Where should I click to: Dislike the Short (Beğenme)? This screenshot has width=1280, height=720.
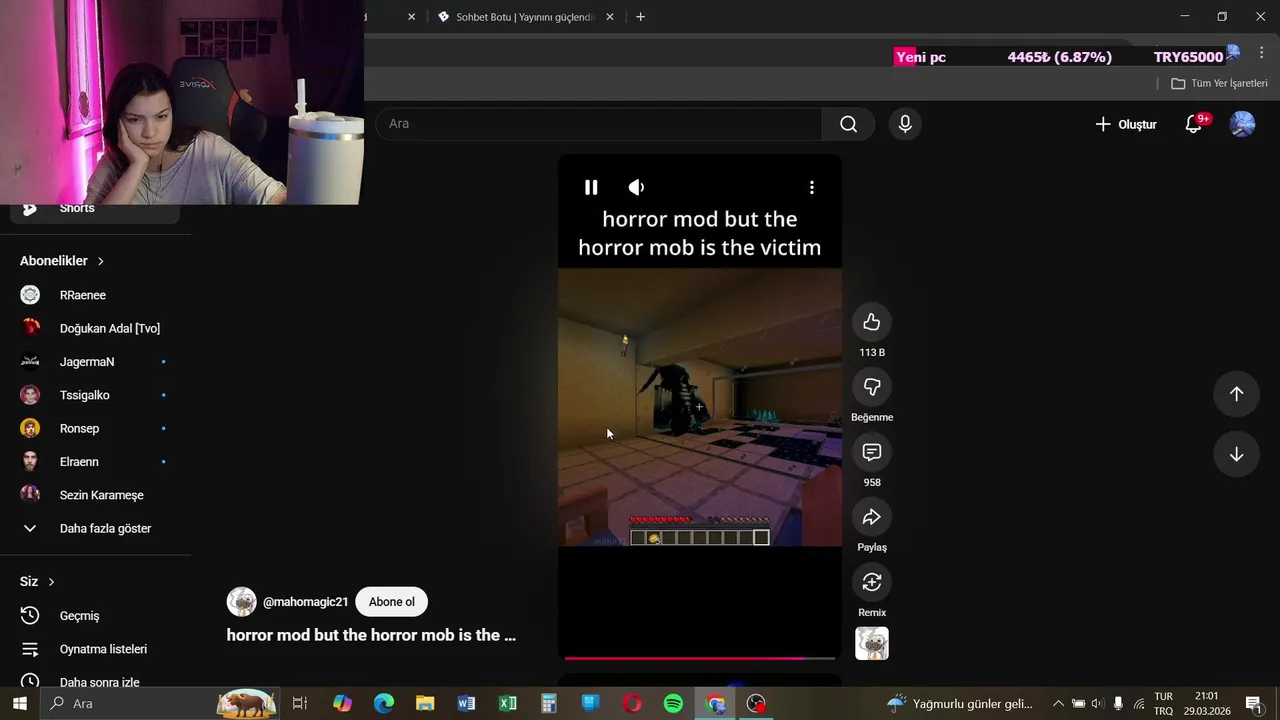click(x=872, y=387)
